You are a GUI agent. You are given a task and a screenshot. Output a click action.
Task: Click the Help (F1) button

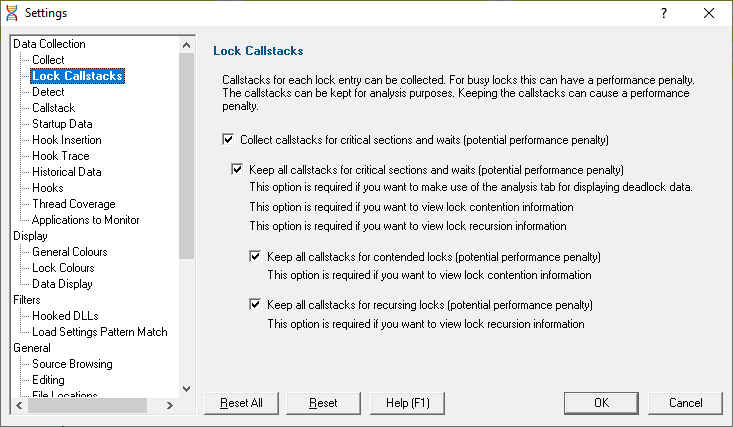(407, 403)
